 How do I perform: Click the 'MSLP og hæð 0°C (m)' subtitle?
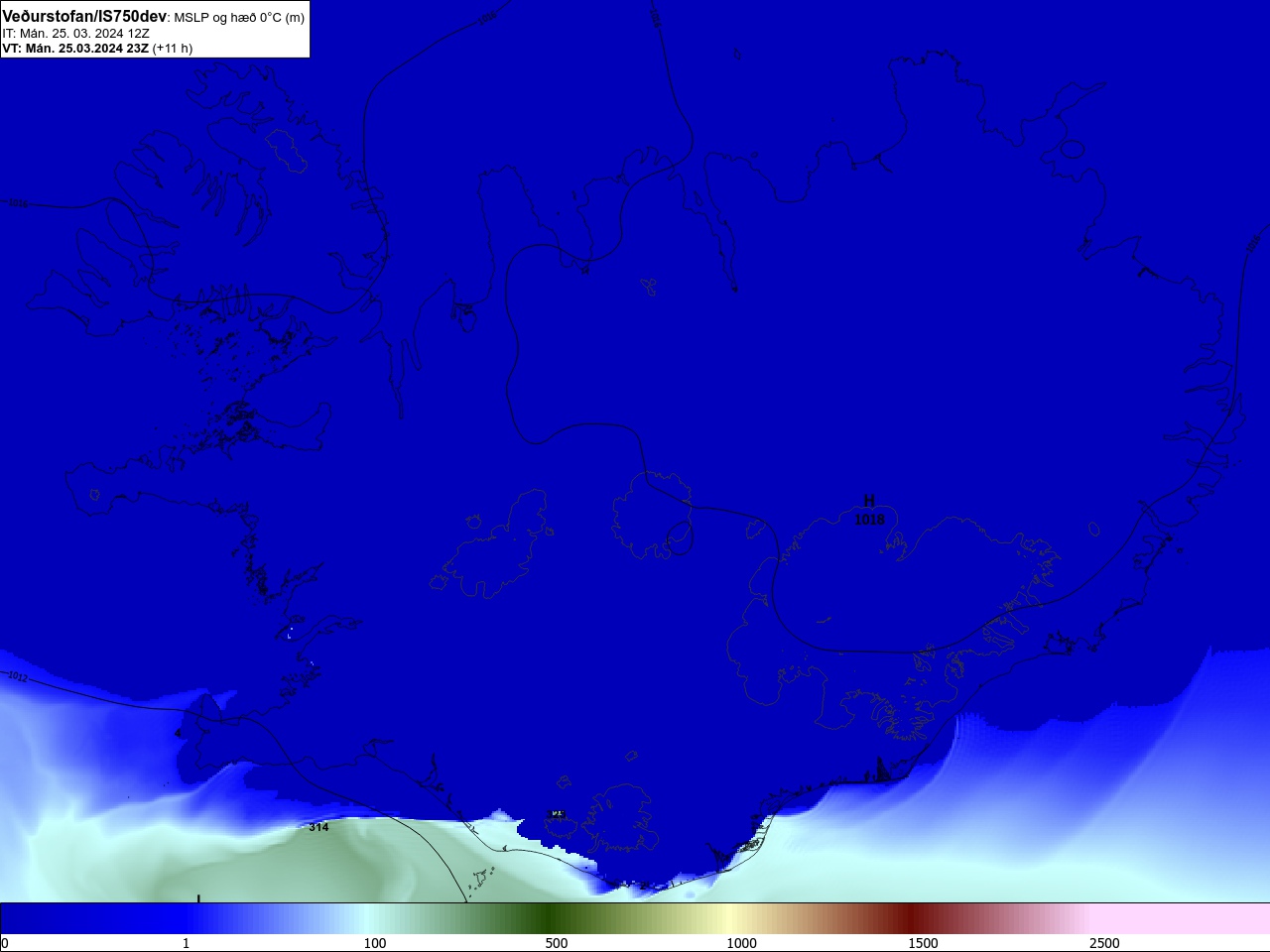pyautogui.click(x=239, y=18)
